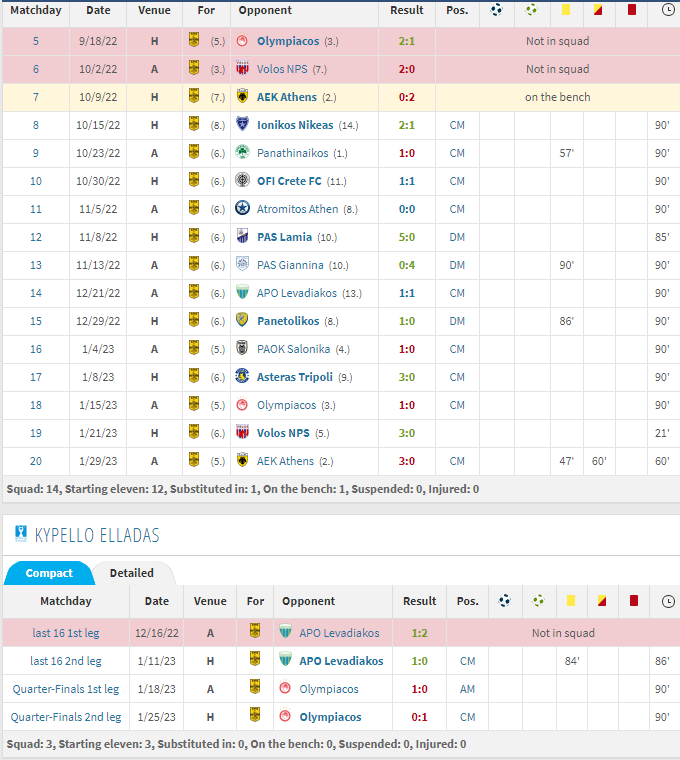The width and height of the screenshot is (680, 760).
Task: Open the 5:0 result against PAS Lamia
Action: click(x=407, y=237)
